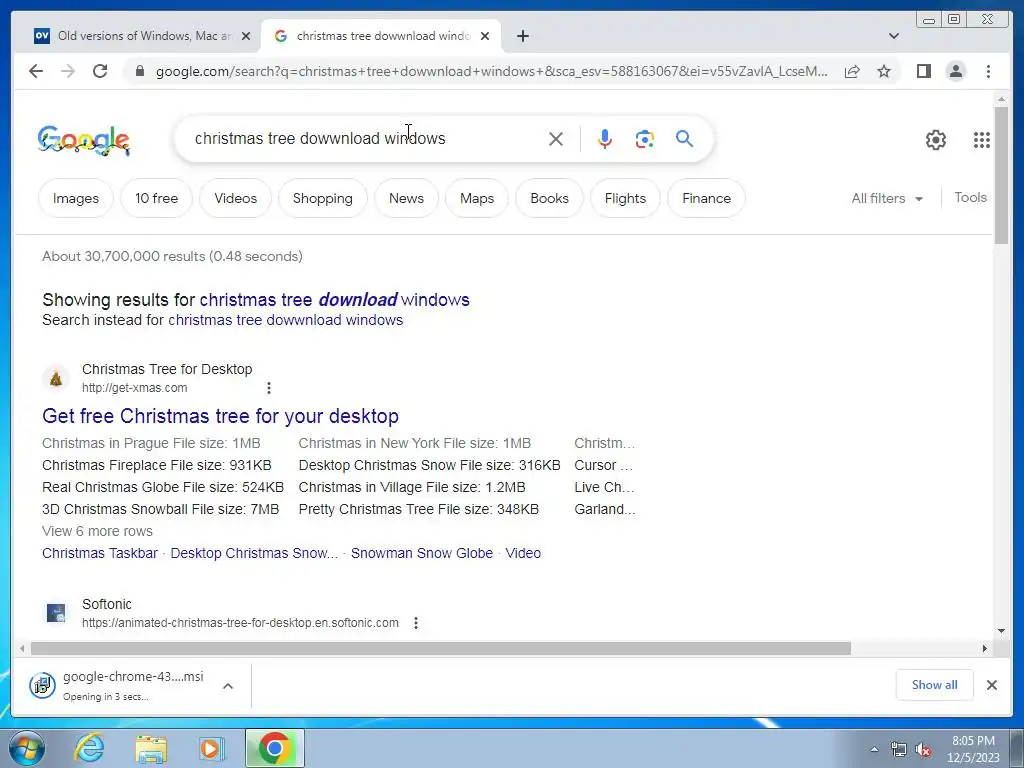Expand the tab search dropdown arrow
The height and width of the screenshot is (768, 1024).
point(894,36)
